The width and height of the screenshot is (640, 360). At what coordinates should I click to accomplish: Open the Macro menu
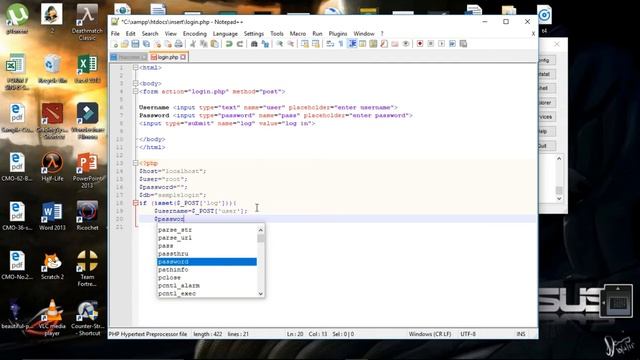[298, 33]
